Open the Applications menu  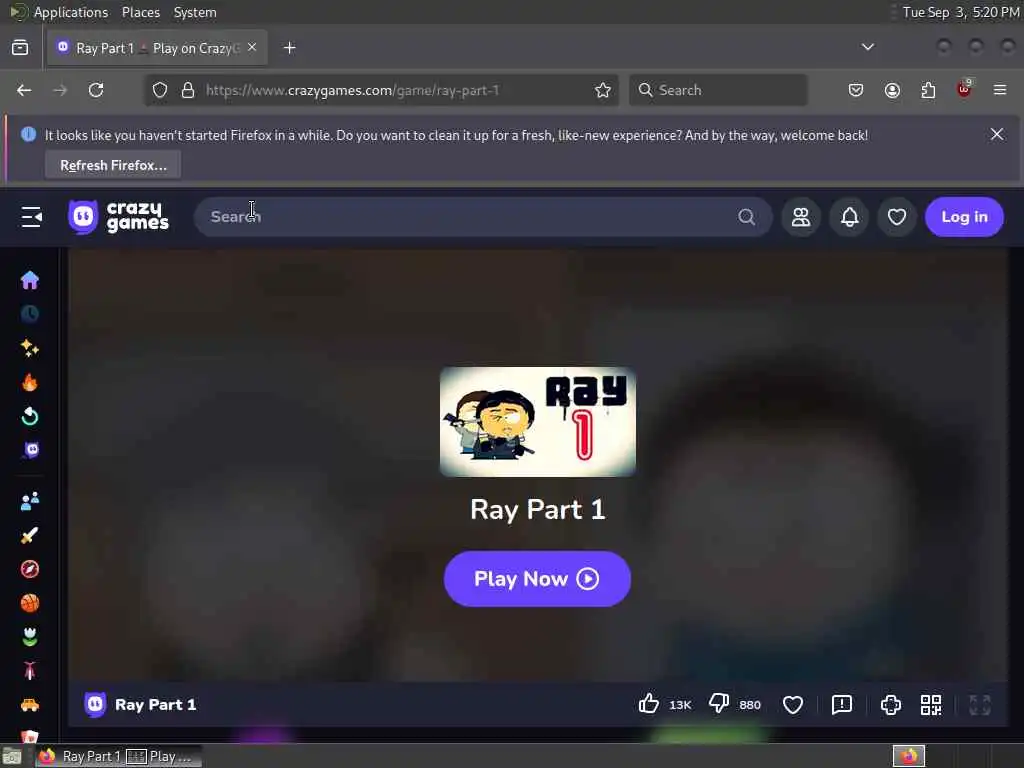pos(71,12)
